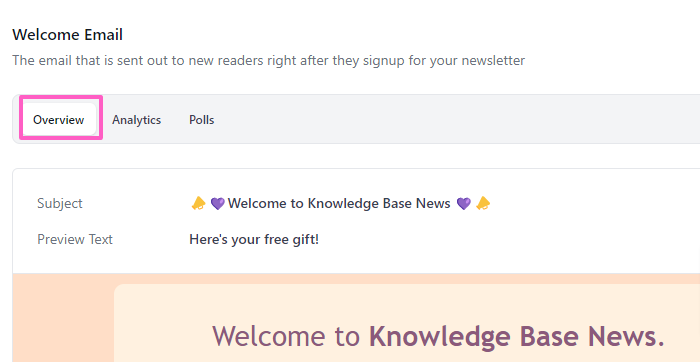Click the purple heart before "Welcome"
Screen dimensions: 700x362
[x=217, y=204]
